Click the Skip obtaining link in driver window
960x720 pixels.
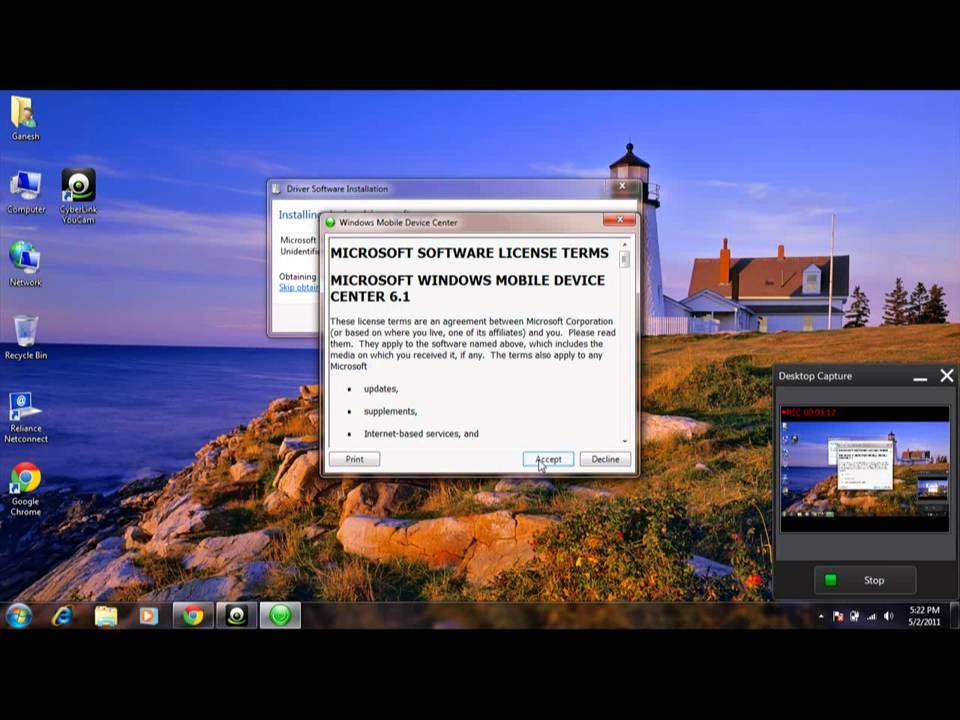(x=299, y=287)
